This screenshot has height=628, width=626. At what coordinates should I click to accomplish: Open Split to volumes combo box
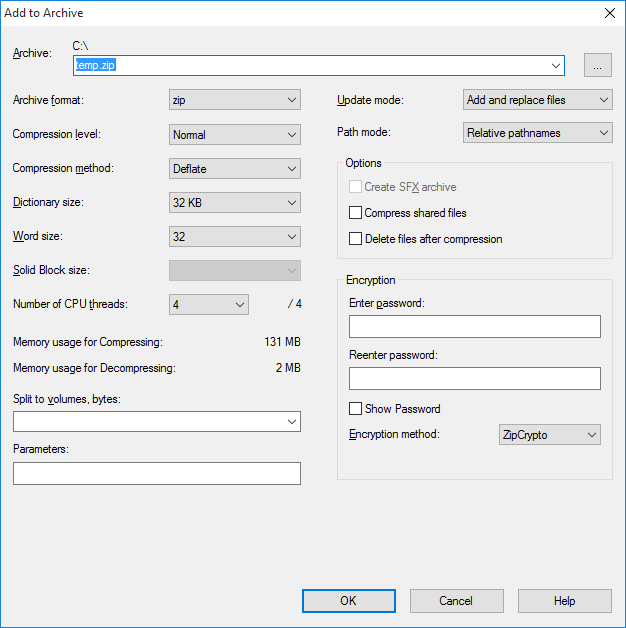point(156,422)
